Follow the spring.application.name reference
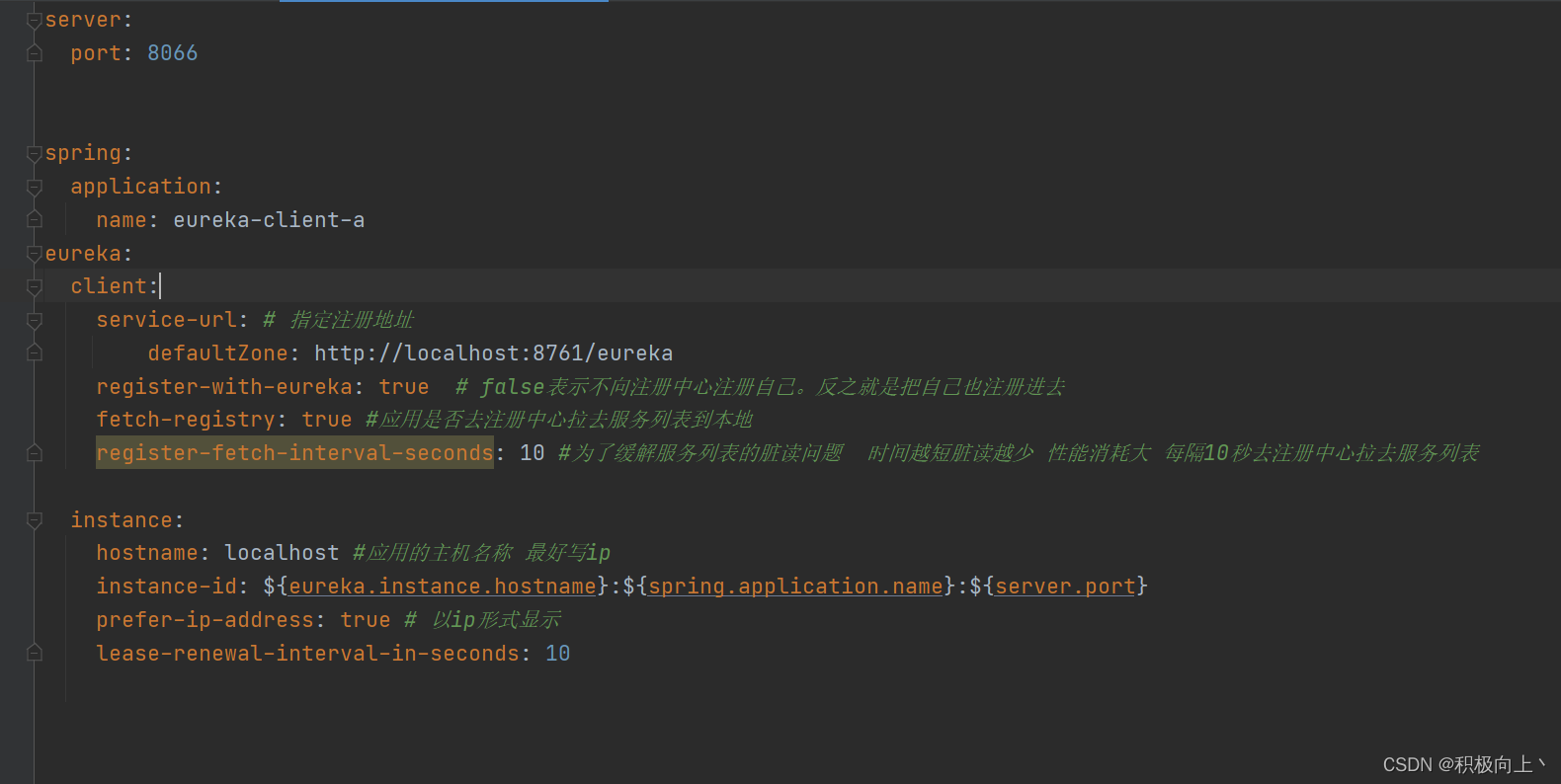1561x784 pixels. tap(795, 587)
